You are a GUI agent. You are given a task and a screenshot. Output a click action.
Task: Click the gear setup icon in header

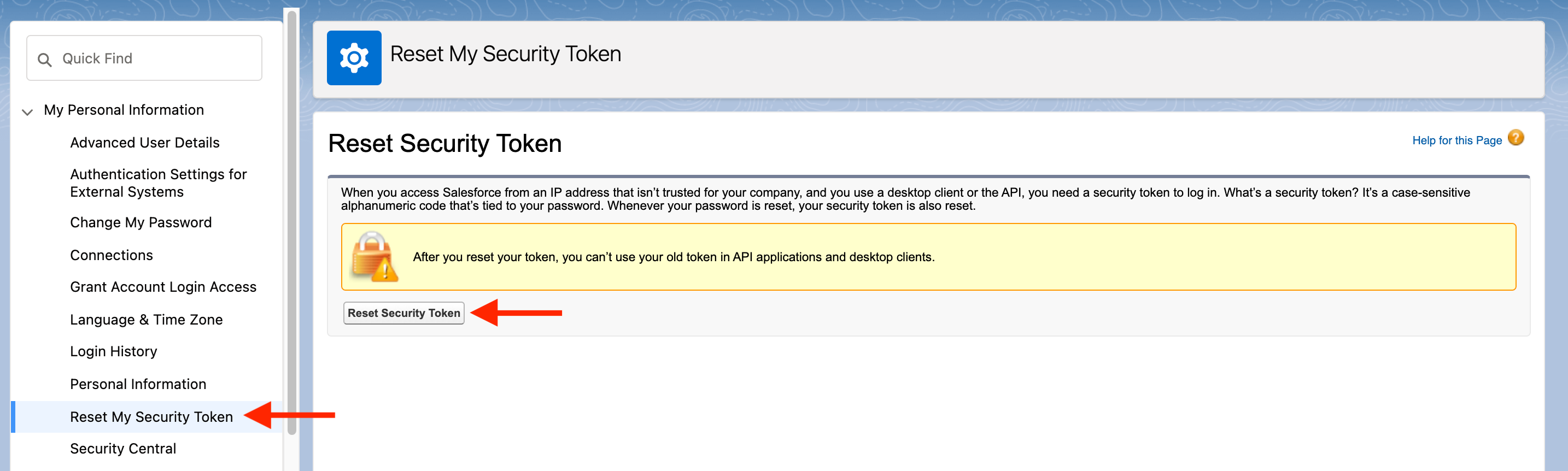pos(354,58)
